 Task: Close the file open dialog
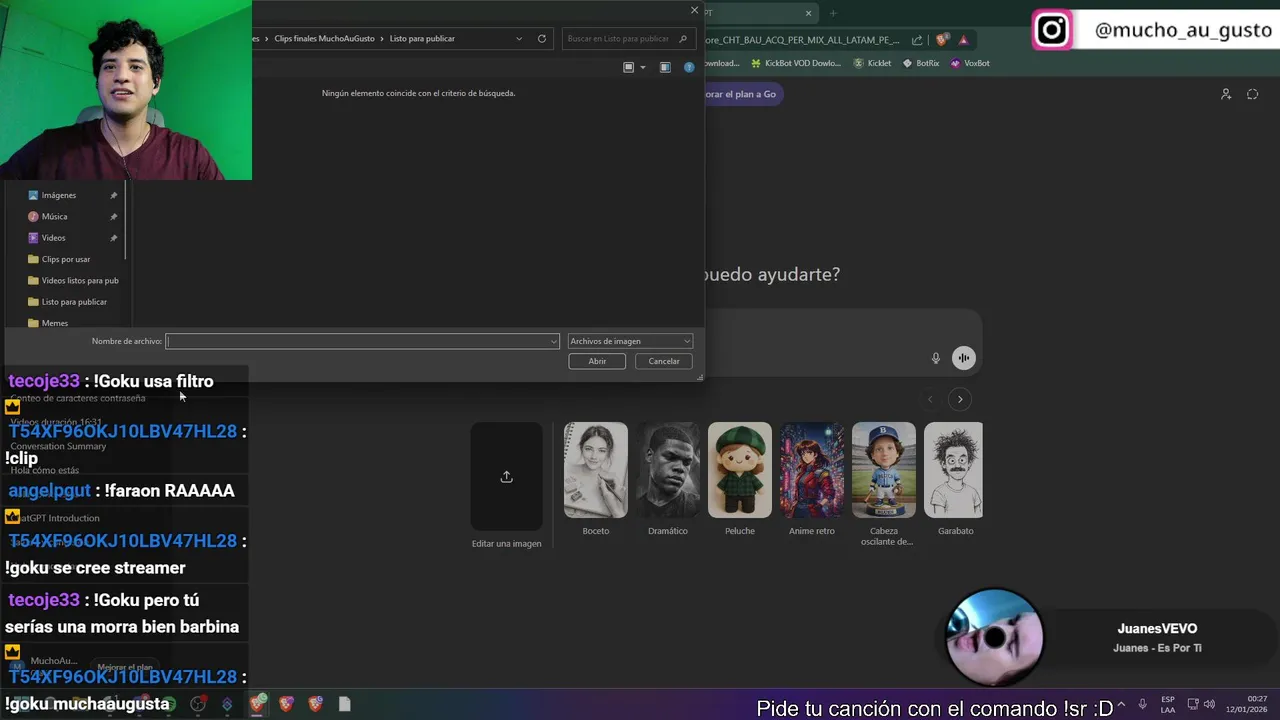tap(695, 10)
